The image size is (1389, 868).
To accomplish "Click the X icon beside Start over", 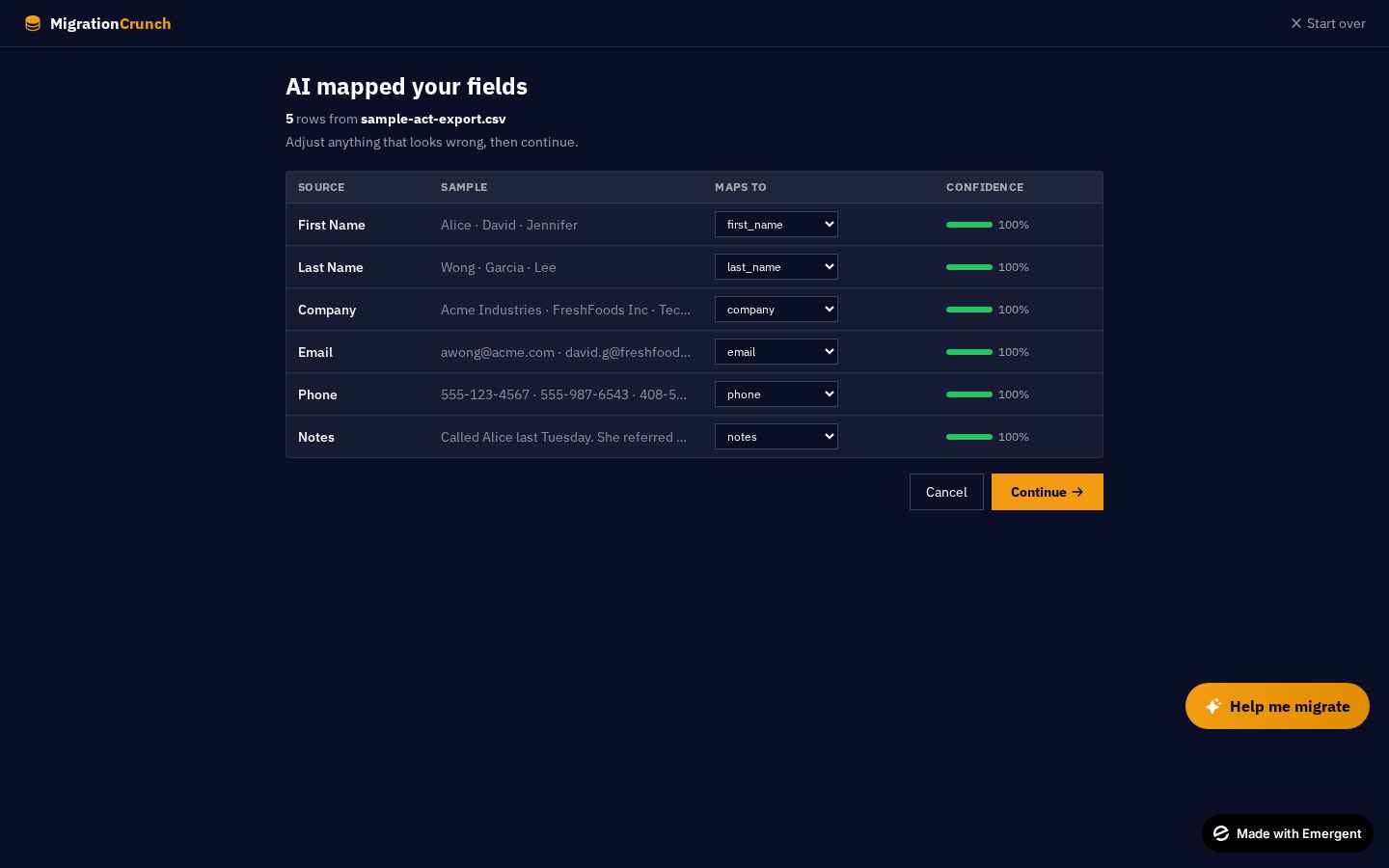I will 1296,23.
